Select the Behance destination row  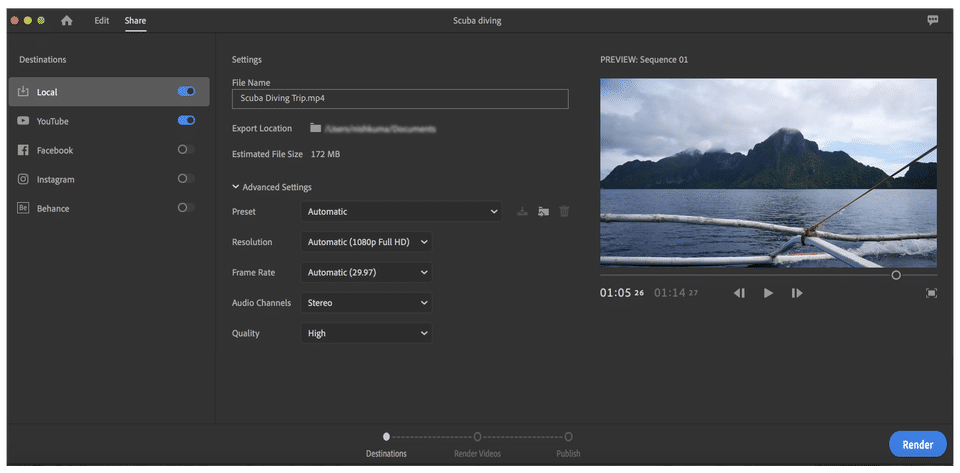point(108,208)
